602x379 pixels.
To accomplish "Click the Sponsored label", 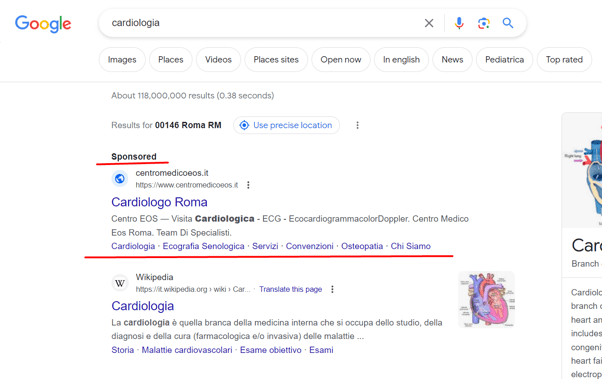I will click(x=134, y=157).
